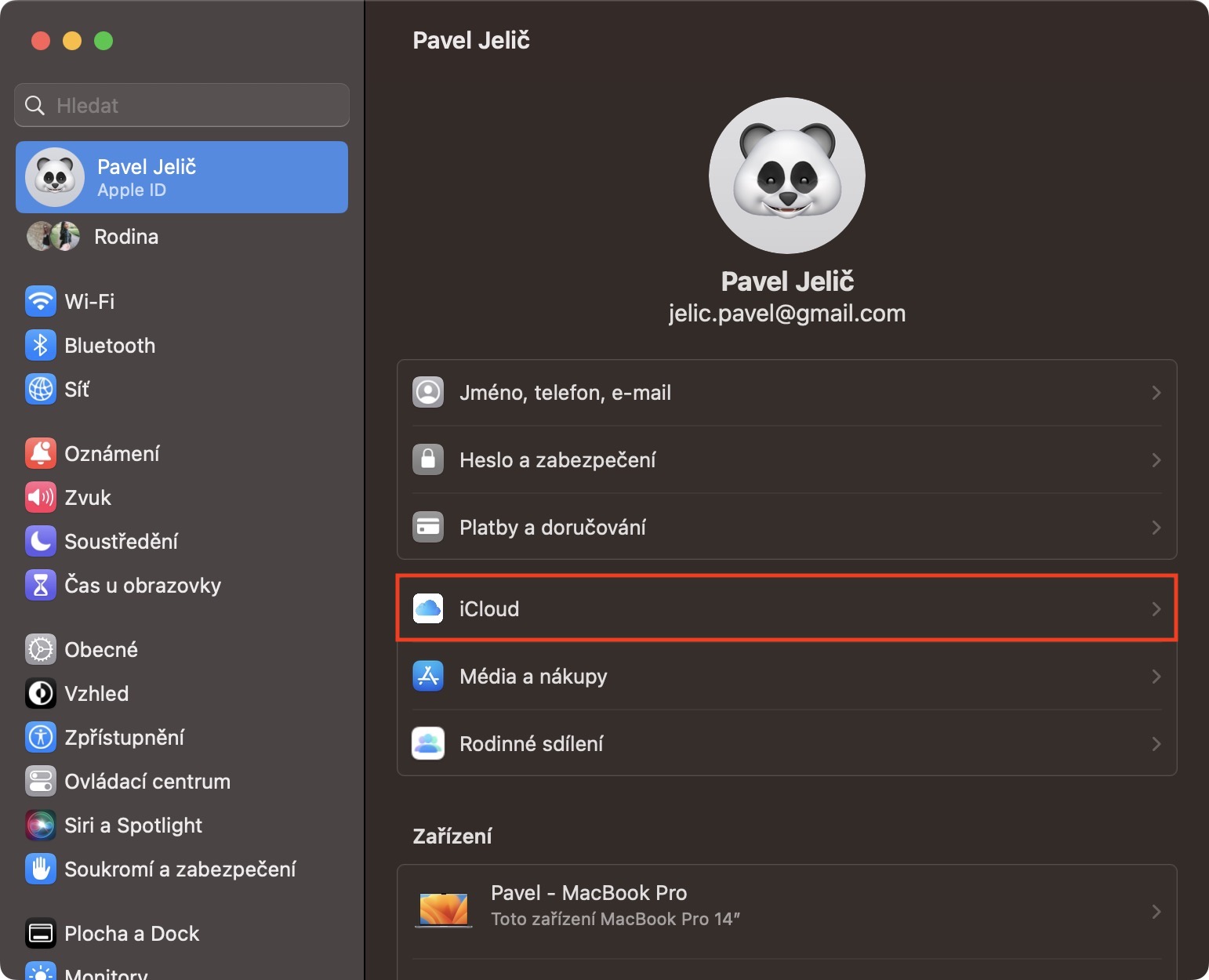Viewport: 1209px width, 980px height.
Task: Expand Heslo a zabezpečení chevron
Action: pyautogui.click(x=1156, y=459)
